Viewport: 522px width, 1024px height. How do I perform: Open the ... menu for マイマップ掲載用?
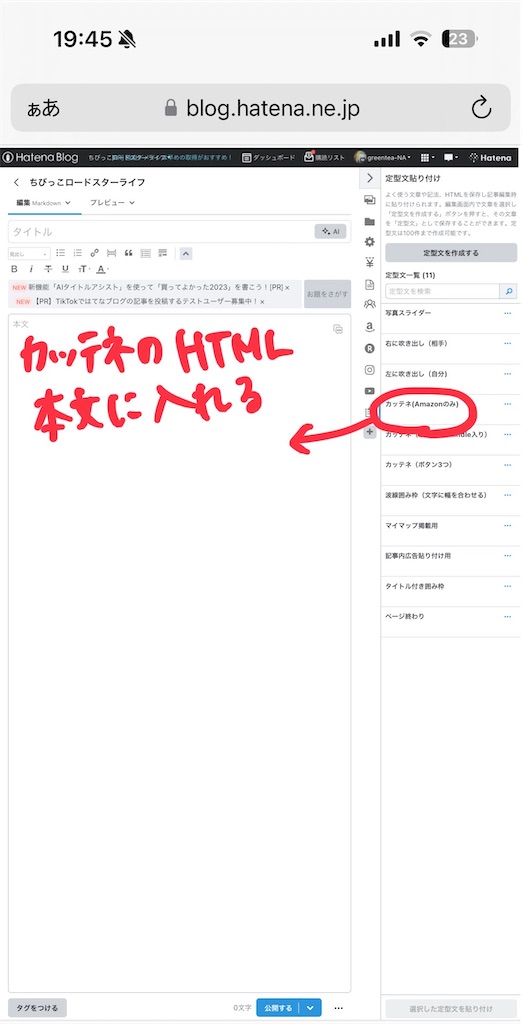point(508,526)
